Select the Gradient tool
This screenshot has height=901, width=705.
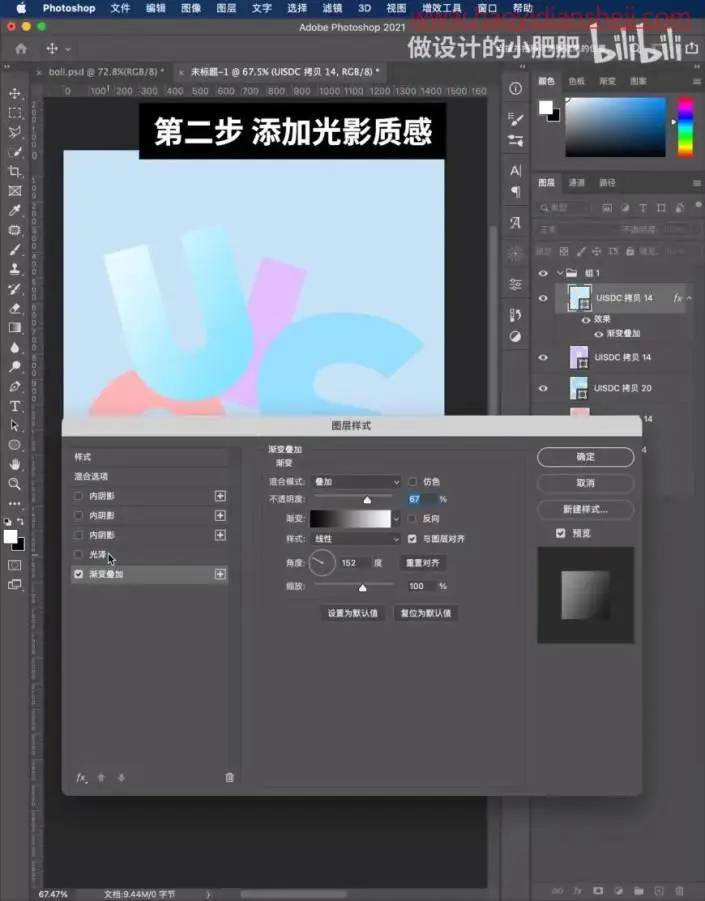(16, 328)
